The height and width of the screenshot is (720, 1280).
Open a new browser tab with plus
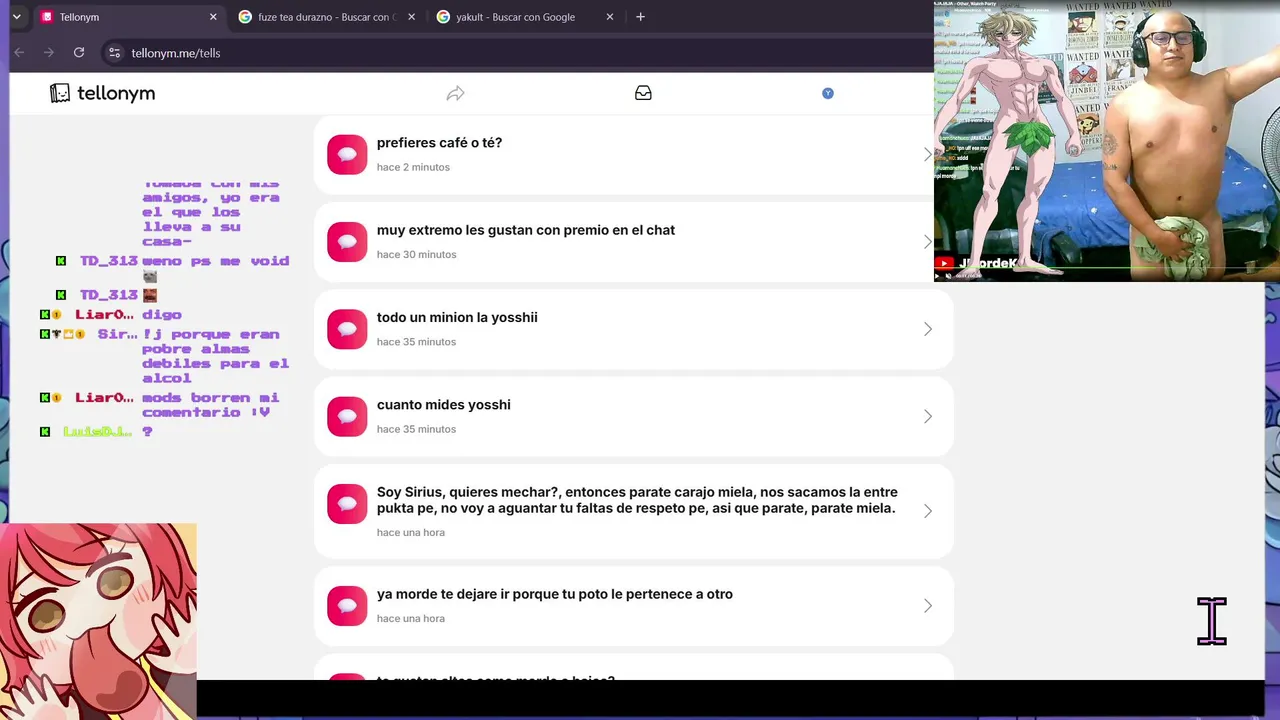click(640, 17)
